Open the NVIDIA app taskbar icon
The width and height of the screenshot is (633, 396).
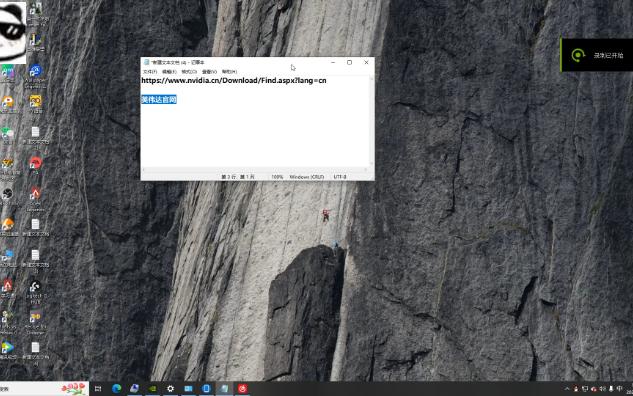click(153, 389)
